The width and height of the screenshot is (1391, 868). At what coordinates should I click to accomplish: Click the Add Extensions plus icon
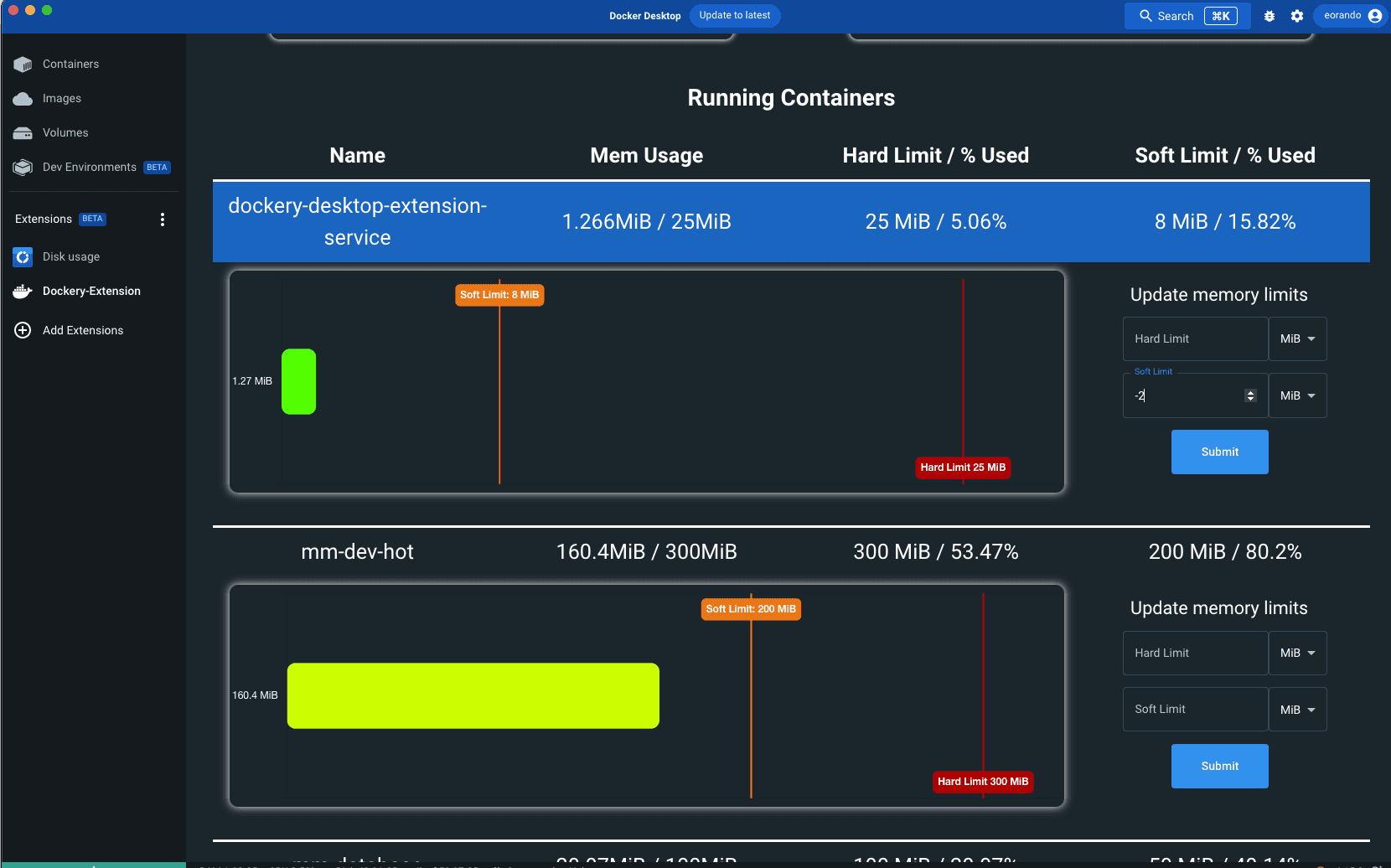click(x=23, y=330)
